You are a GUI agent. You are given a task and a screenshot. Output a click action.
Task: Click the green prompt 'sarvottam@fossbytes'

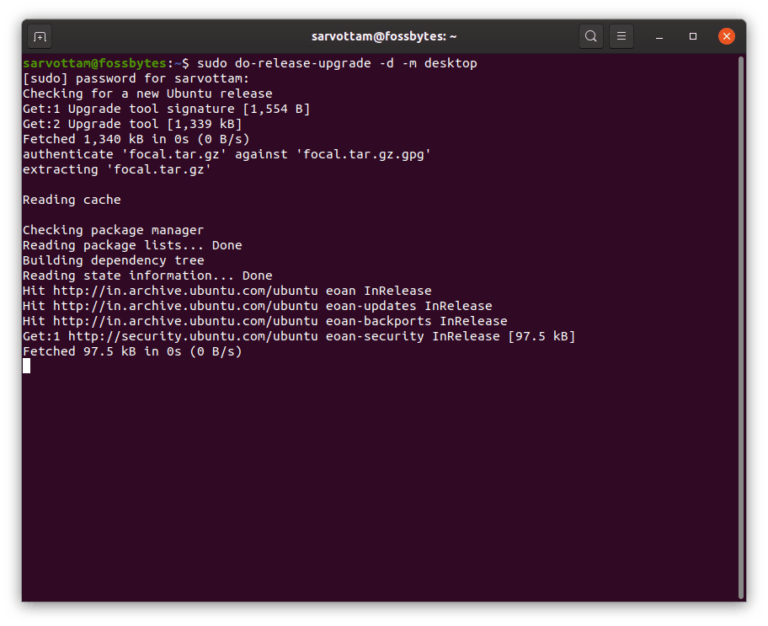pyautogui.click(x=95, y=63)
